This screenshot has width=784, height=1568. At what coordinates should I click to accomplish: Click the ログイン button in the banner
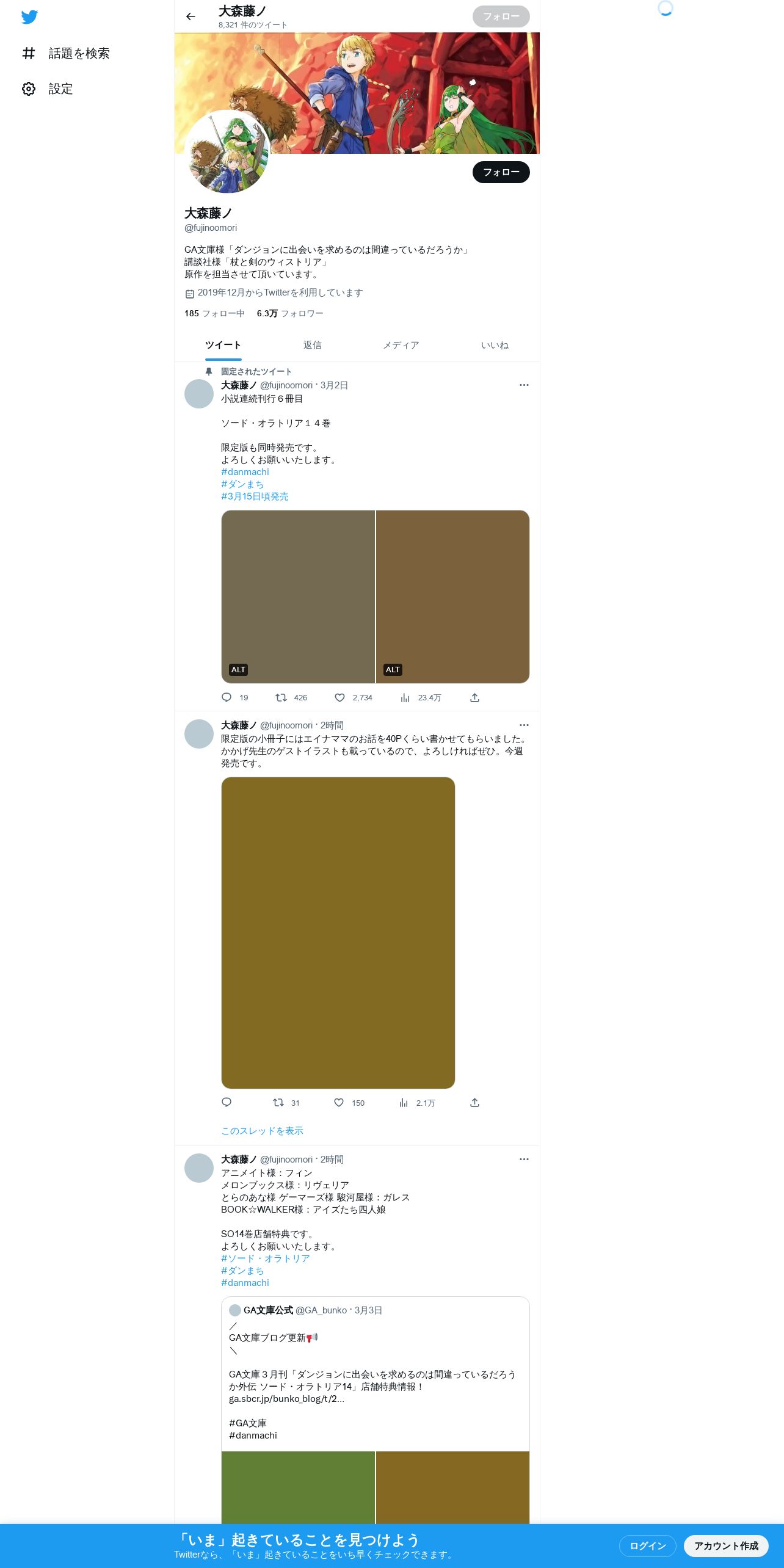[x=647, y=1545]
